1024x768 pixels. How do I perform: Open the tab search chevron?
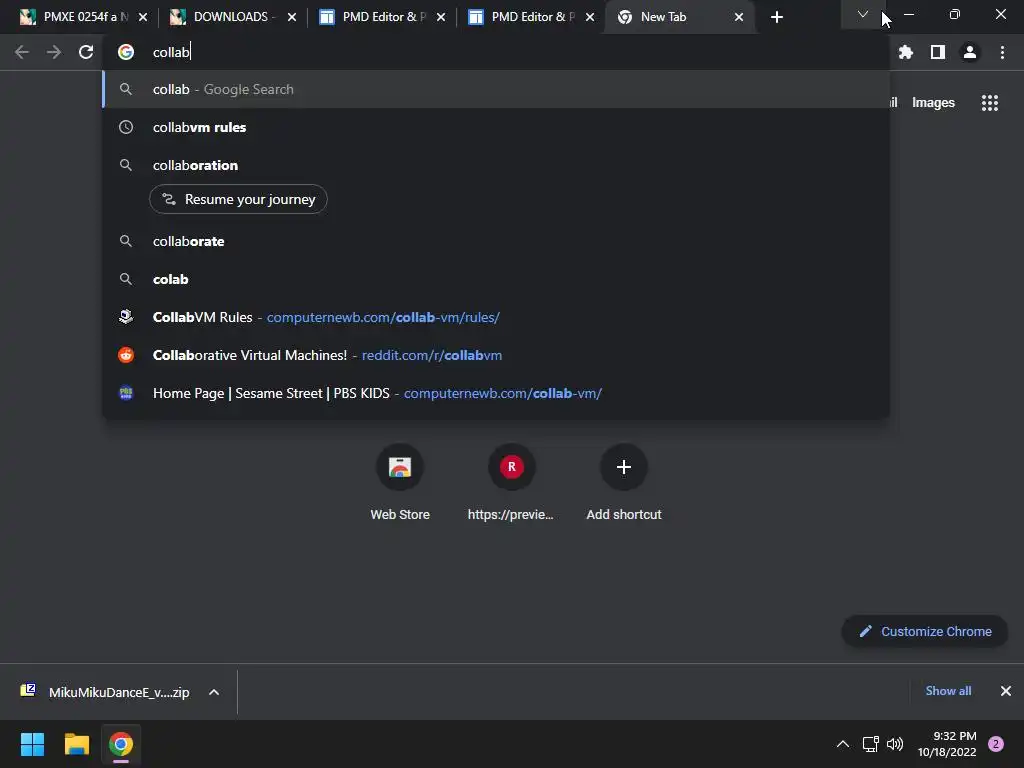point(863,14)
